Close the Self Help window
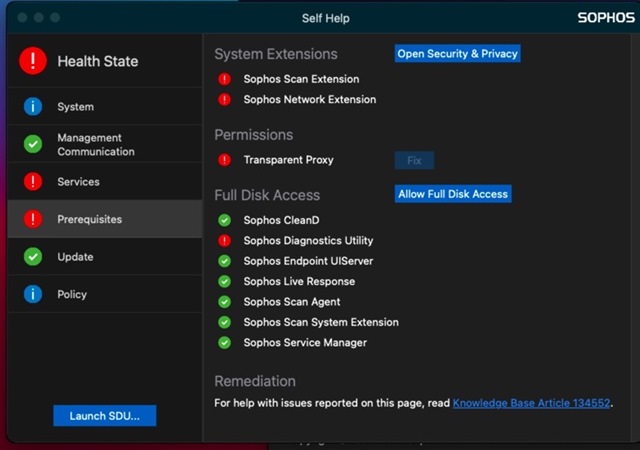The height and width of the screenshot is (450, 640). point(22,18)
